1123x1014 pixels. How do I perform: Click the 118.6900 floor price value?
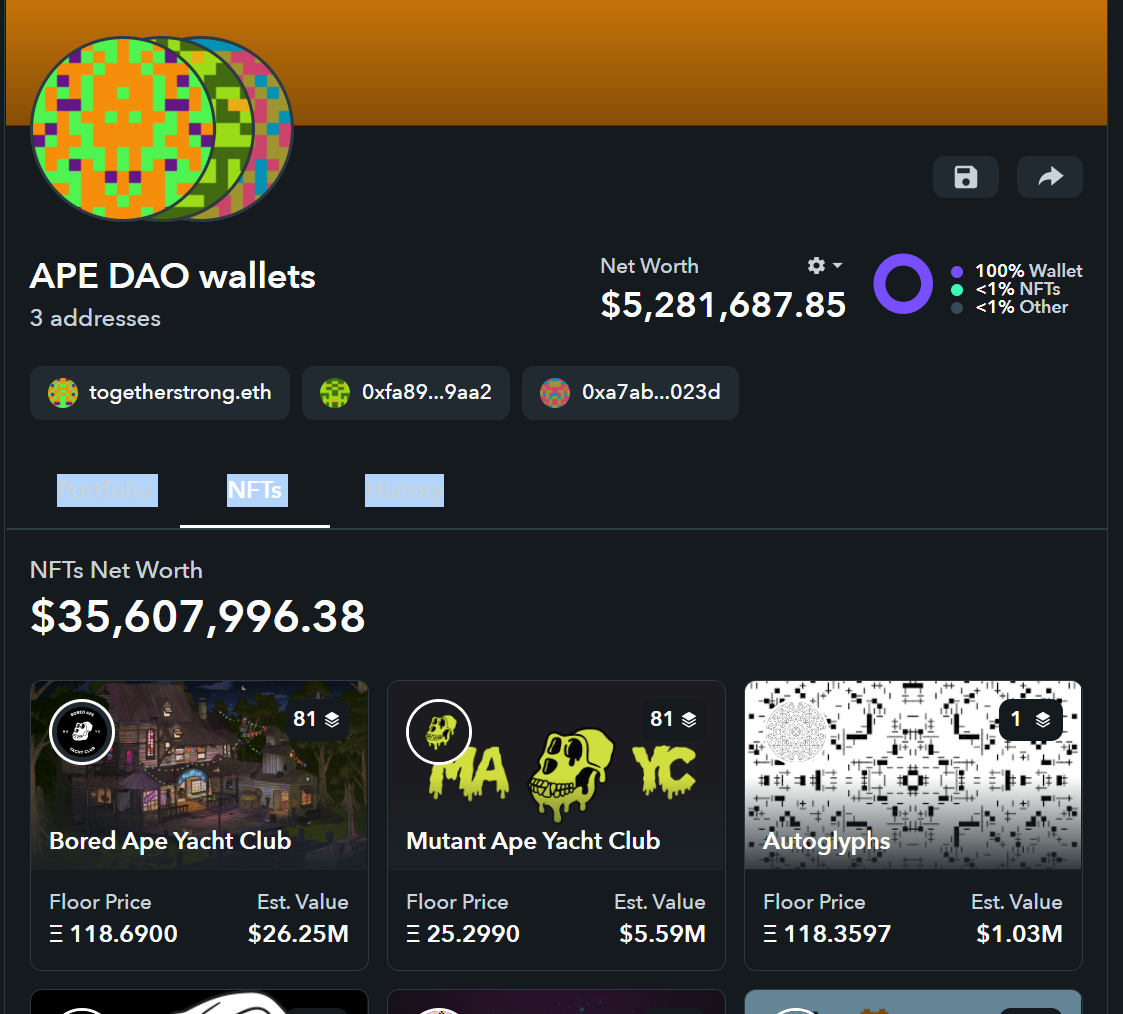point(113,934)
